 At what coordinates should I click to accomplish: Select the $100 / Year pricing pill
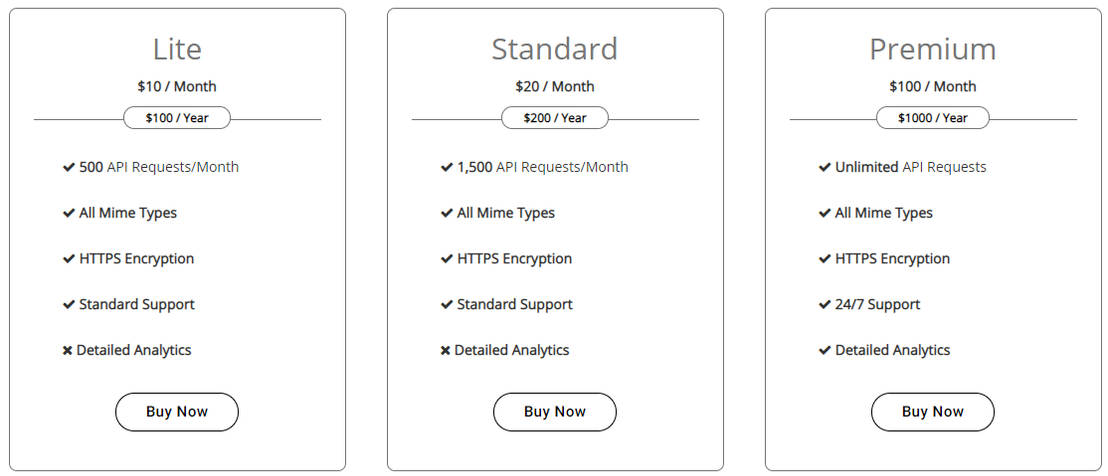pyautogui.click(x=177, y=118)
